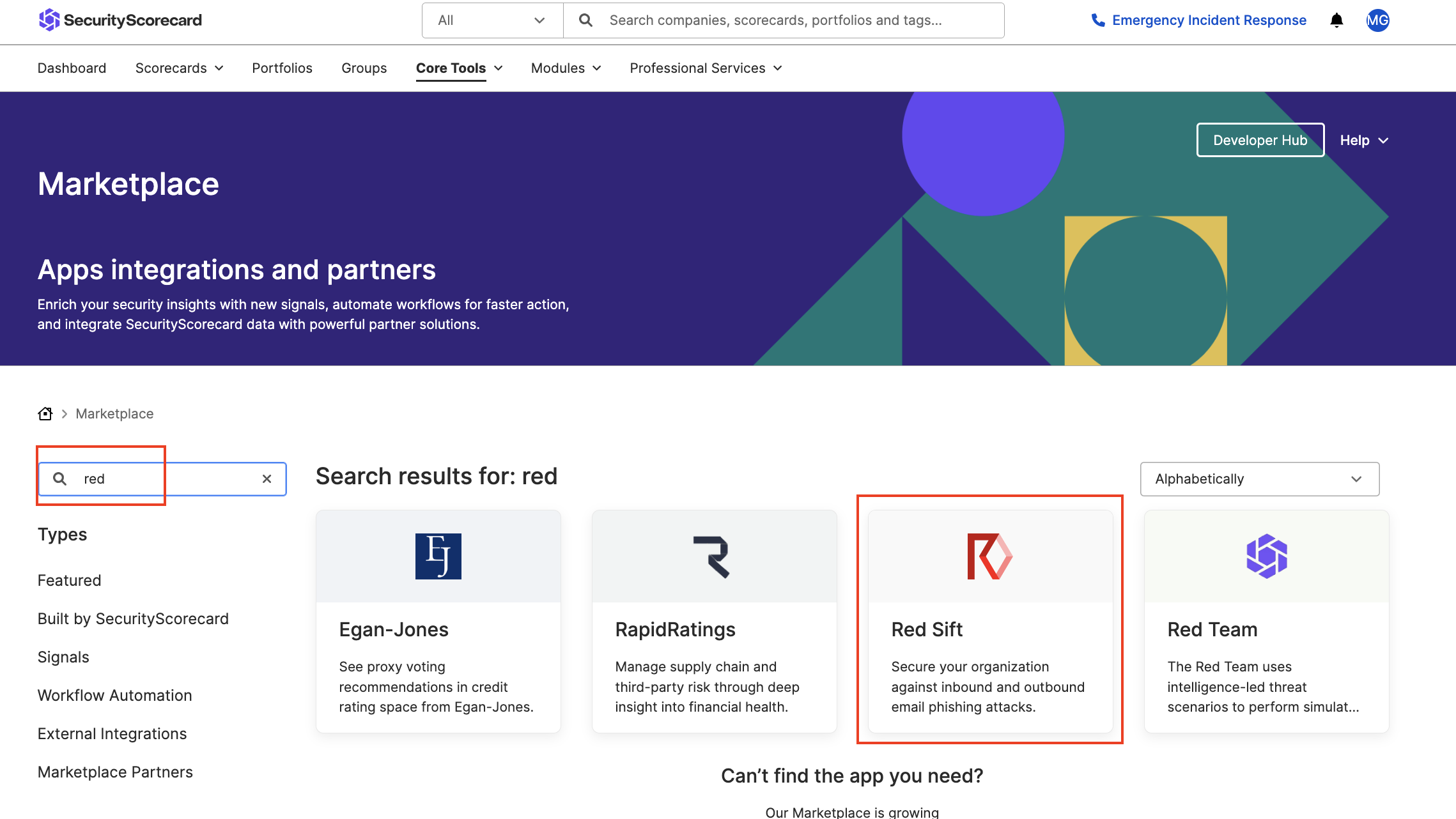Viewport: 1456px width, 819px height.
Task: Expand the Professional Services menu
Action: (706, 68)
